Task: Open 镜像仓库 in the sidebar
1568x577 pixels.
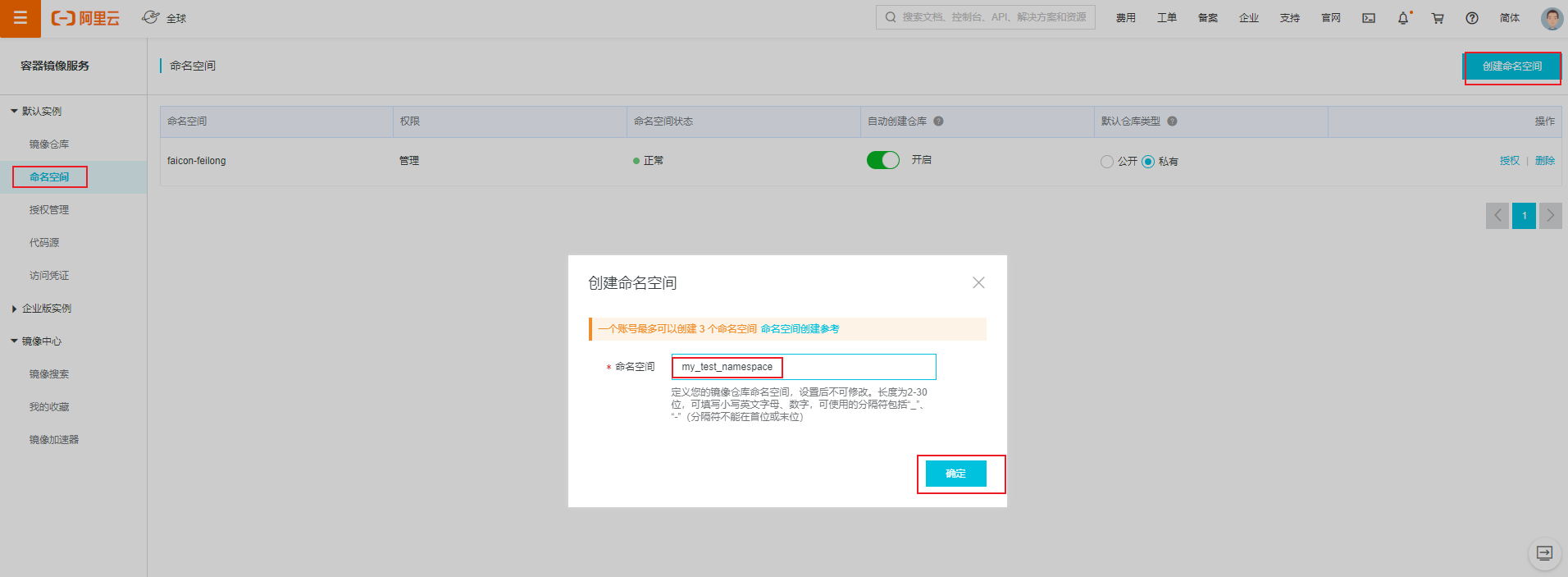Action: (49, 144)
